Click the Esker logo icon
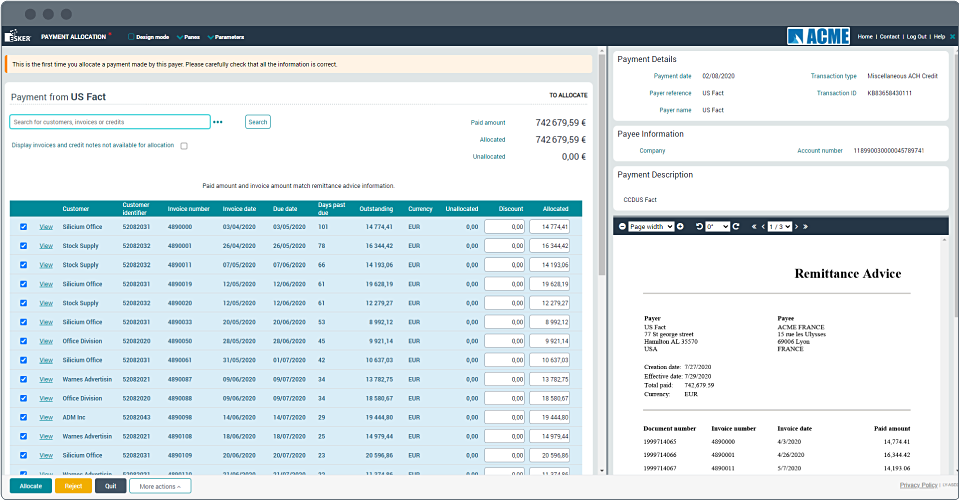The height and width of the screenshot is (500, 959). click(x=17, y=36)
